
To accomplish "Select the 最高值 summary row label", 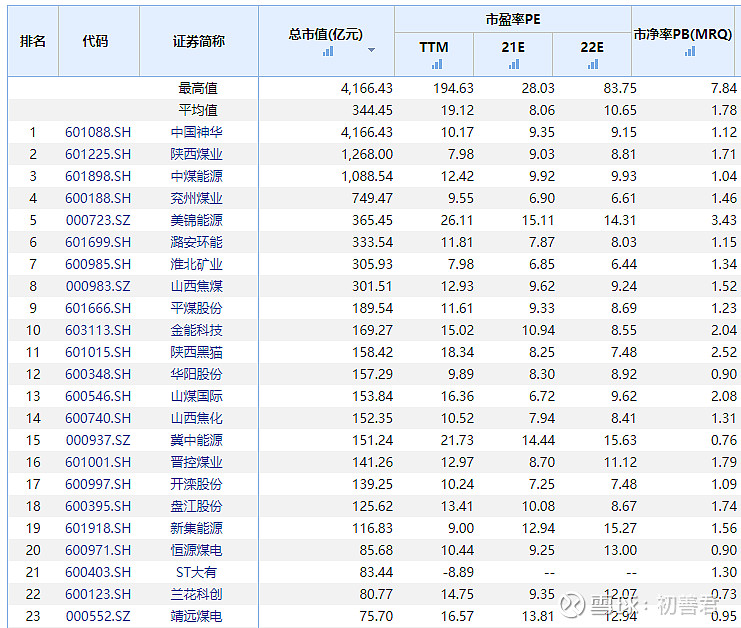I will point(198,88).
